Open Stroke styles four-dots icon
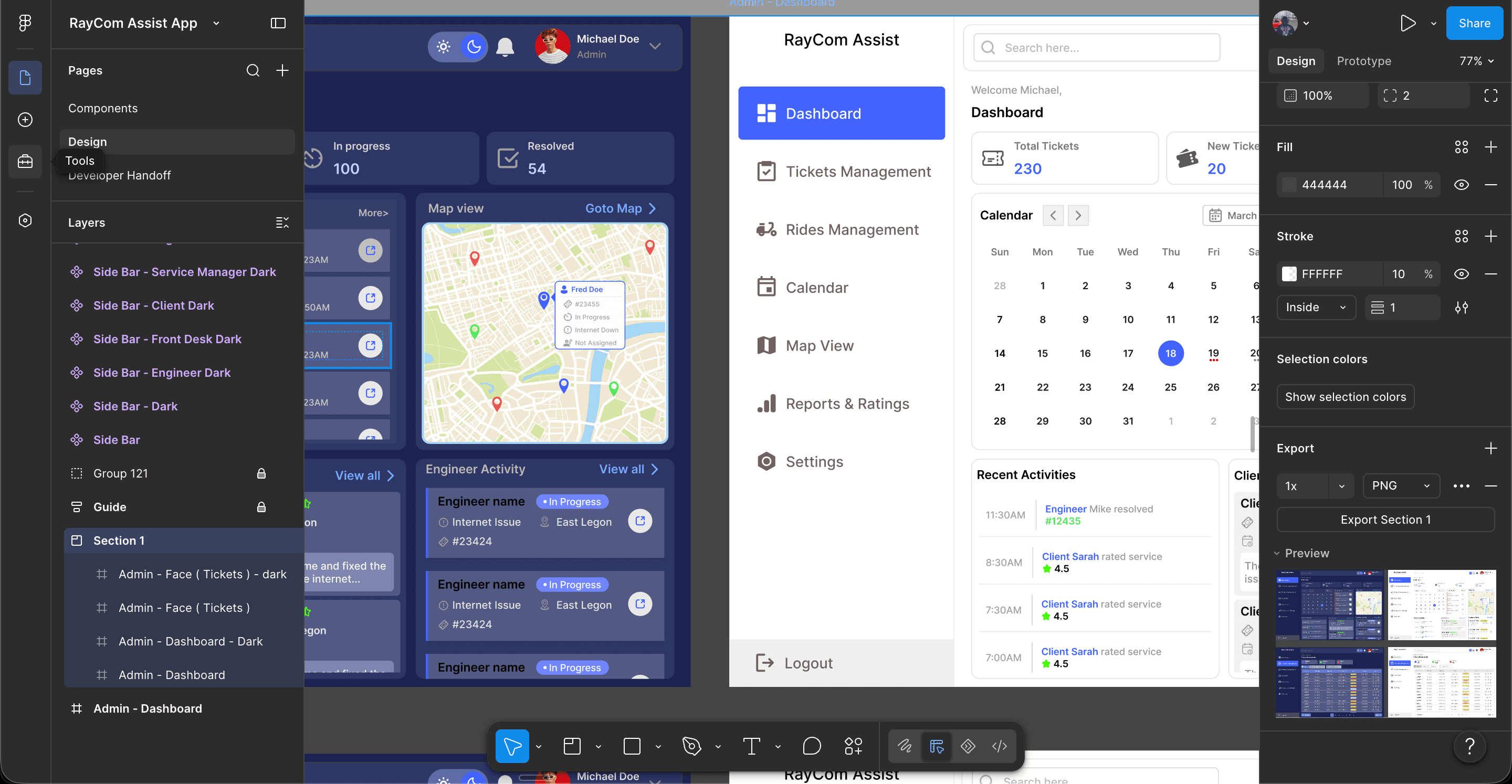Viewport: 1512px width, 784px height. click(x=1461, y=237)
